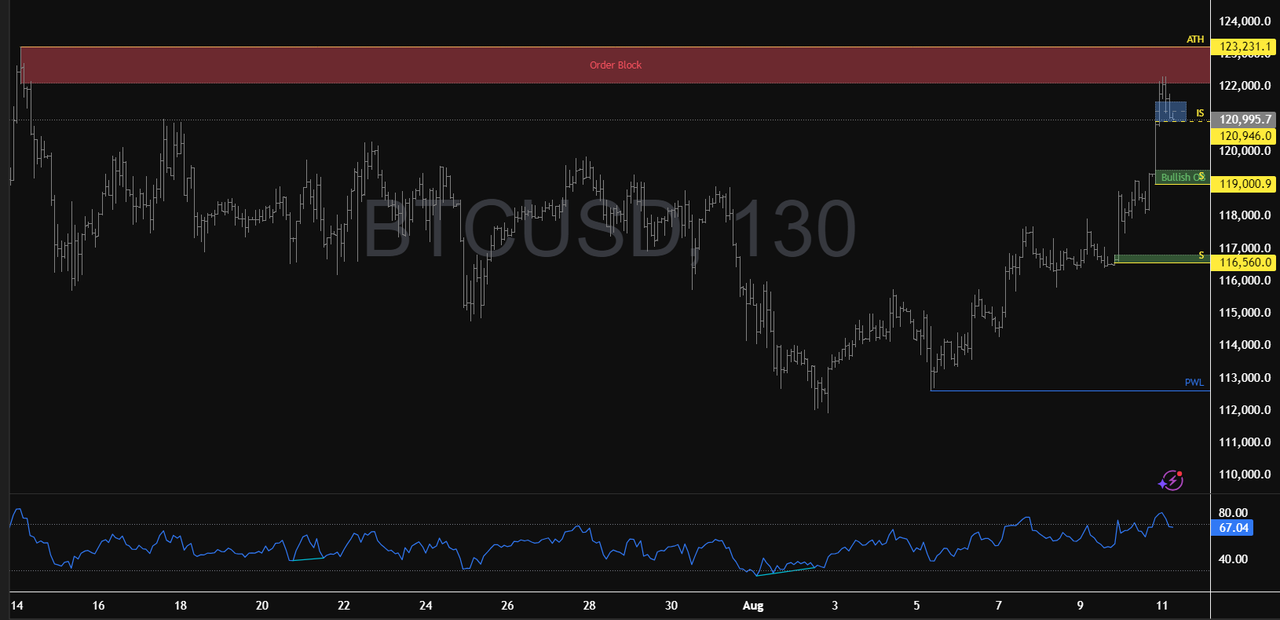Click the grey 120,995.7 current price label

tap(1243, 119)
